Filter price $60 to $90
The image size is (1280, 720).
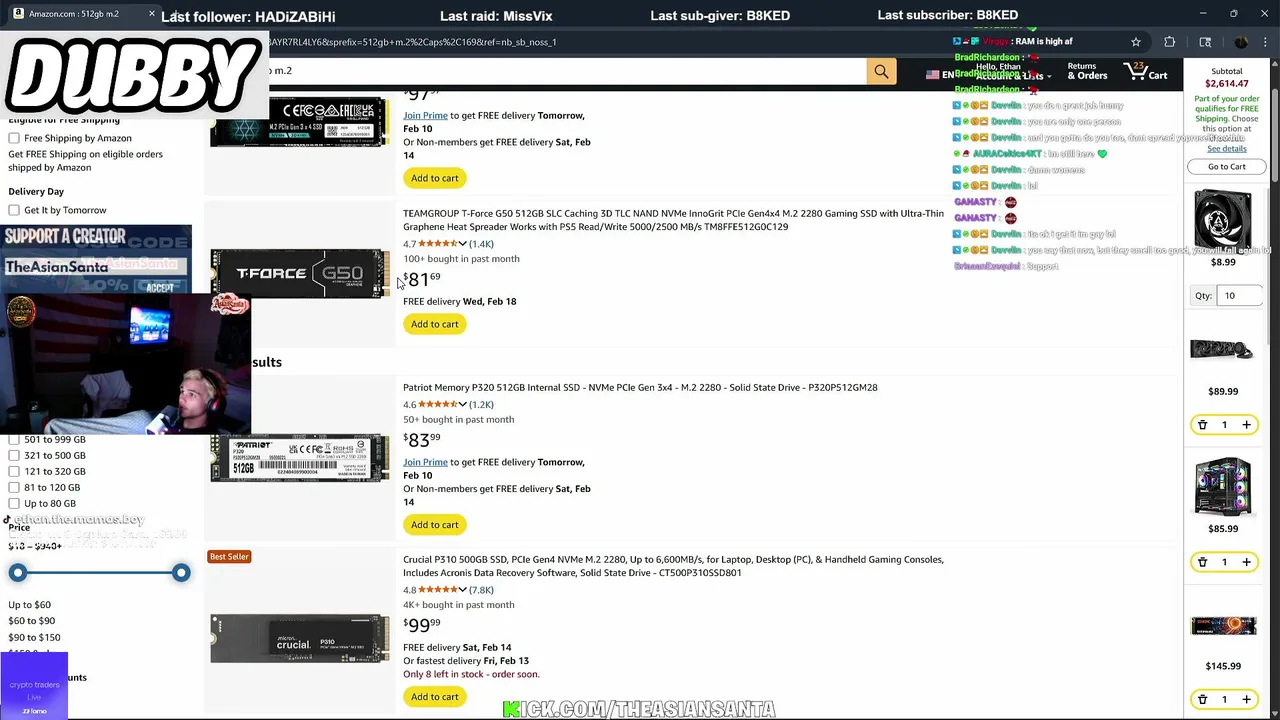(x=32, y=621)
